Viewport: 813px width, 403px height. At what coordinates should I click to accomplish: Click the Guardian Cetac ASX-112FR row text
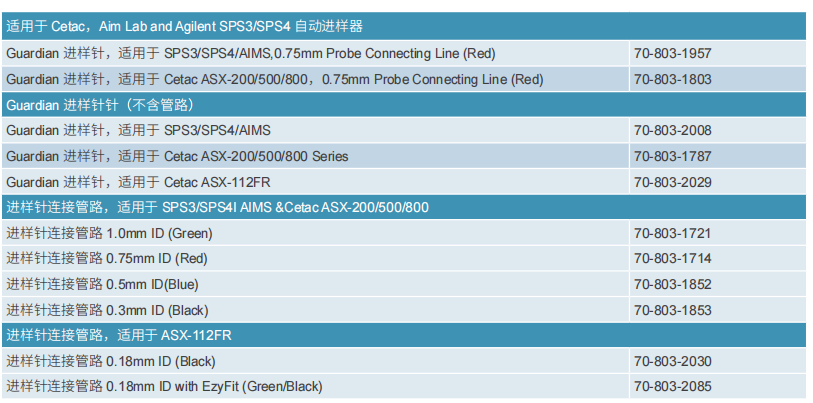click(138, 182)
